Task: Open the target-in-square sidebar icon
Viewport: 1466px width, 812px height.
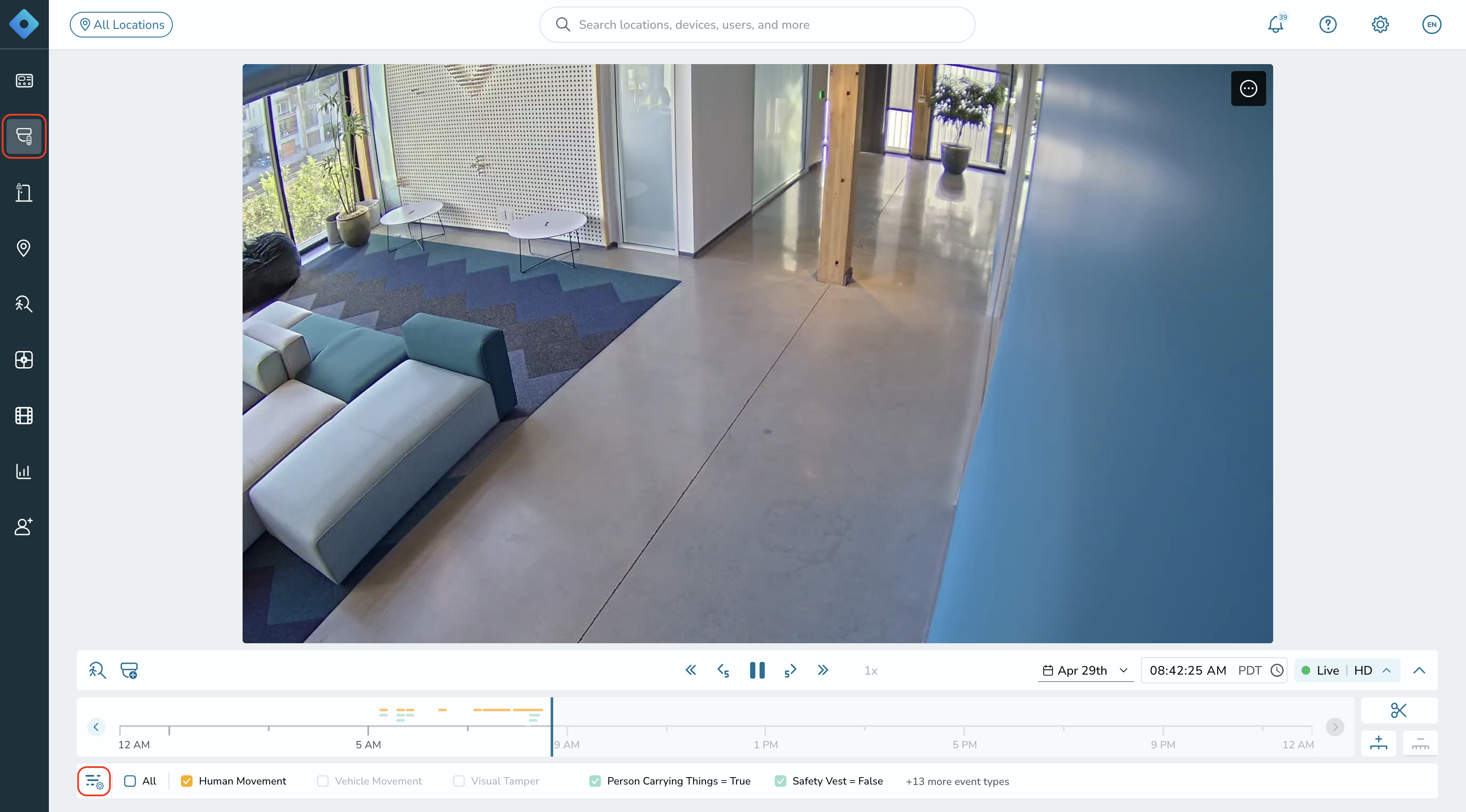Action: (24, 359)
